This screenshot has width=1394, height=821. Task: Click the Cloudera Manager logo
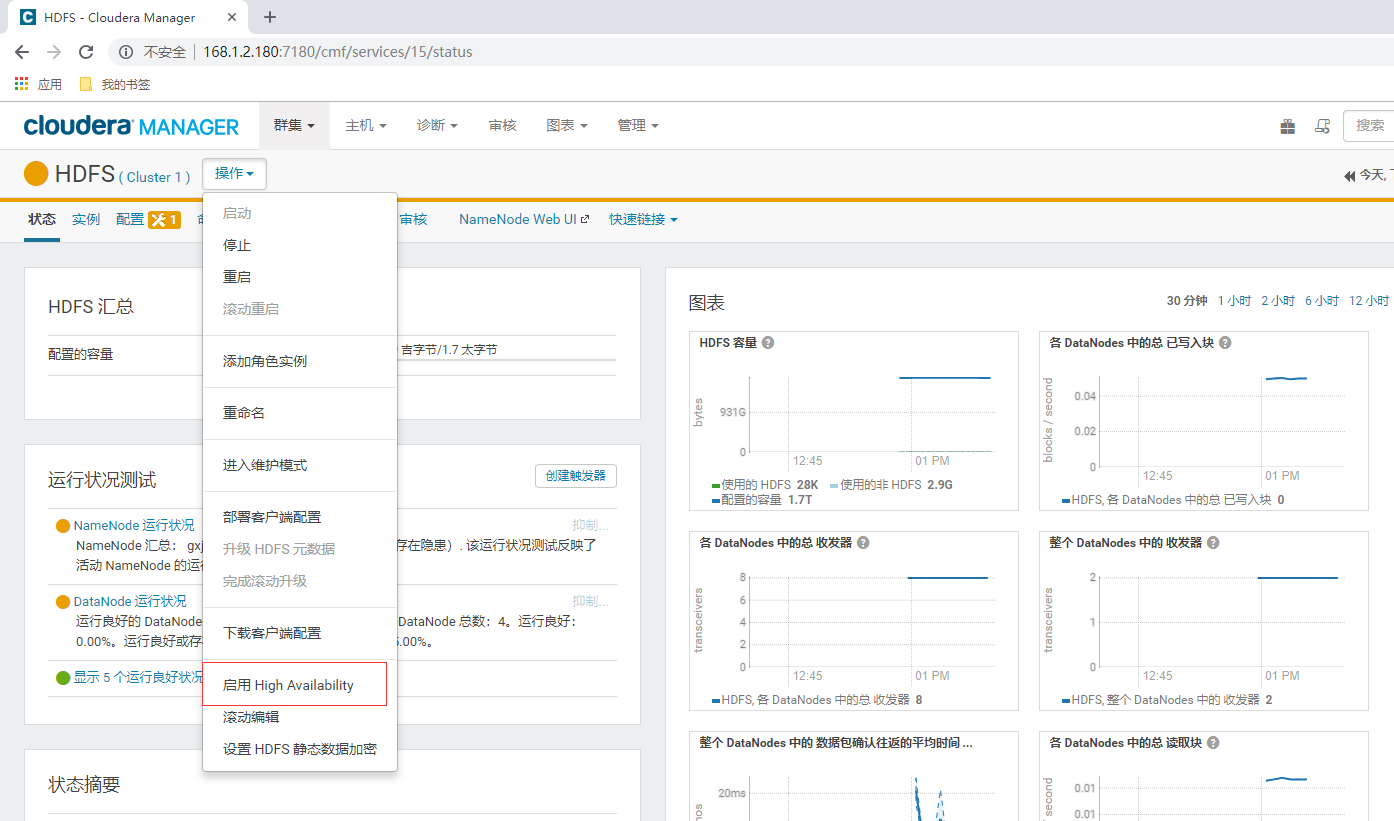point(131,126)
